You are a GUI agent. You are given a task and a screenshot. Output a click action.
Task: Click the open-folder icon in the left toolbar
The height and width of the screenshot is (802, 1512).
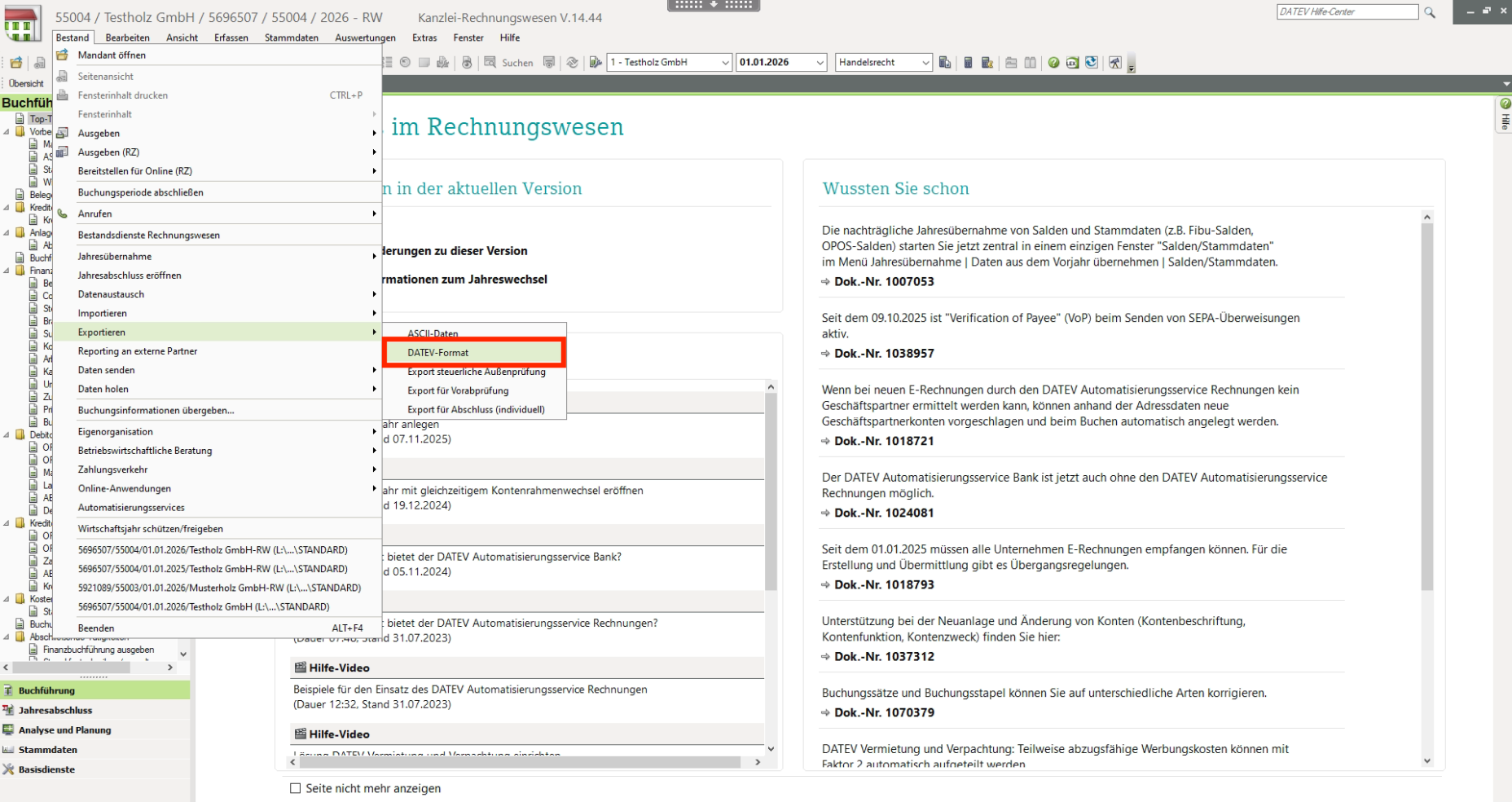tap(16, 63)
